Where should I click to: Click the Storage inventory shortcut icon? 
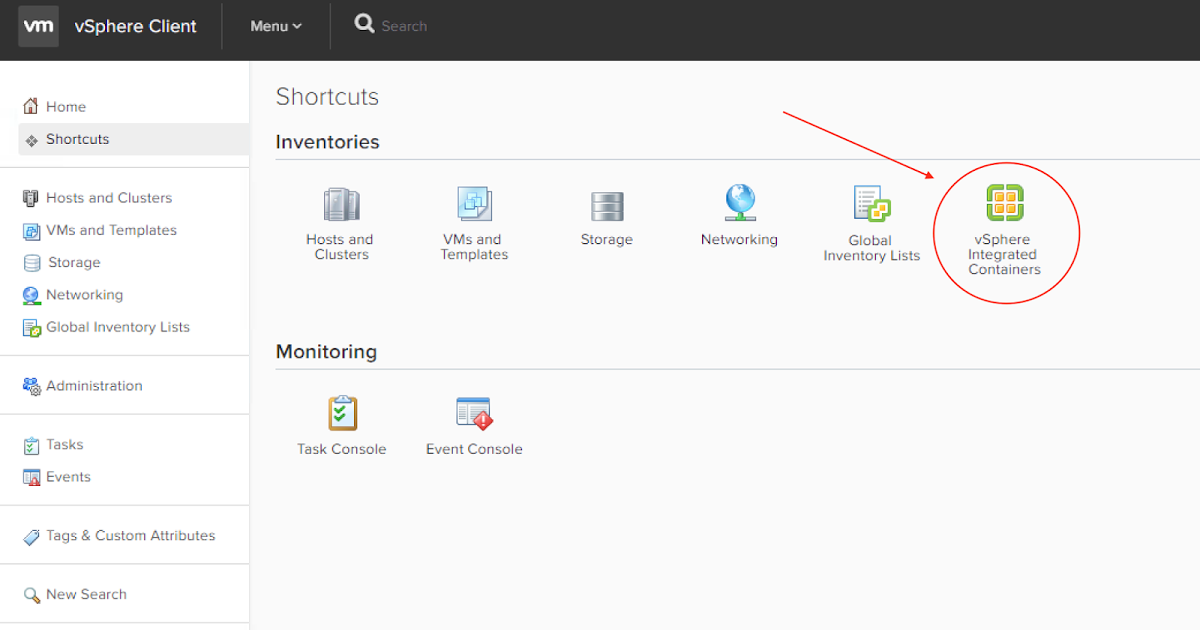click(x=607, y=206)
